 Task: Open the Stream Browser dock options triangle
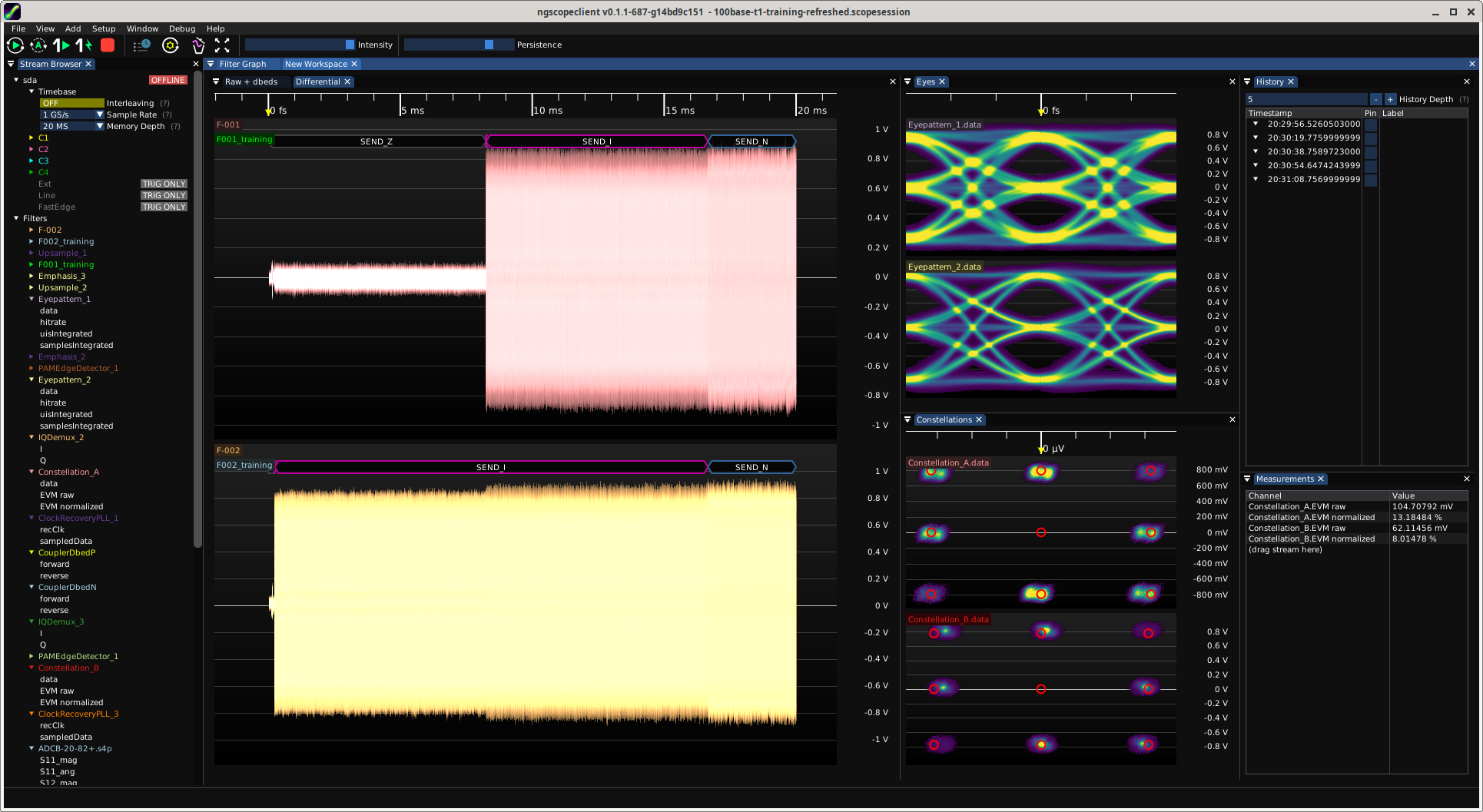point(11,64)
